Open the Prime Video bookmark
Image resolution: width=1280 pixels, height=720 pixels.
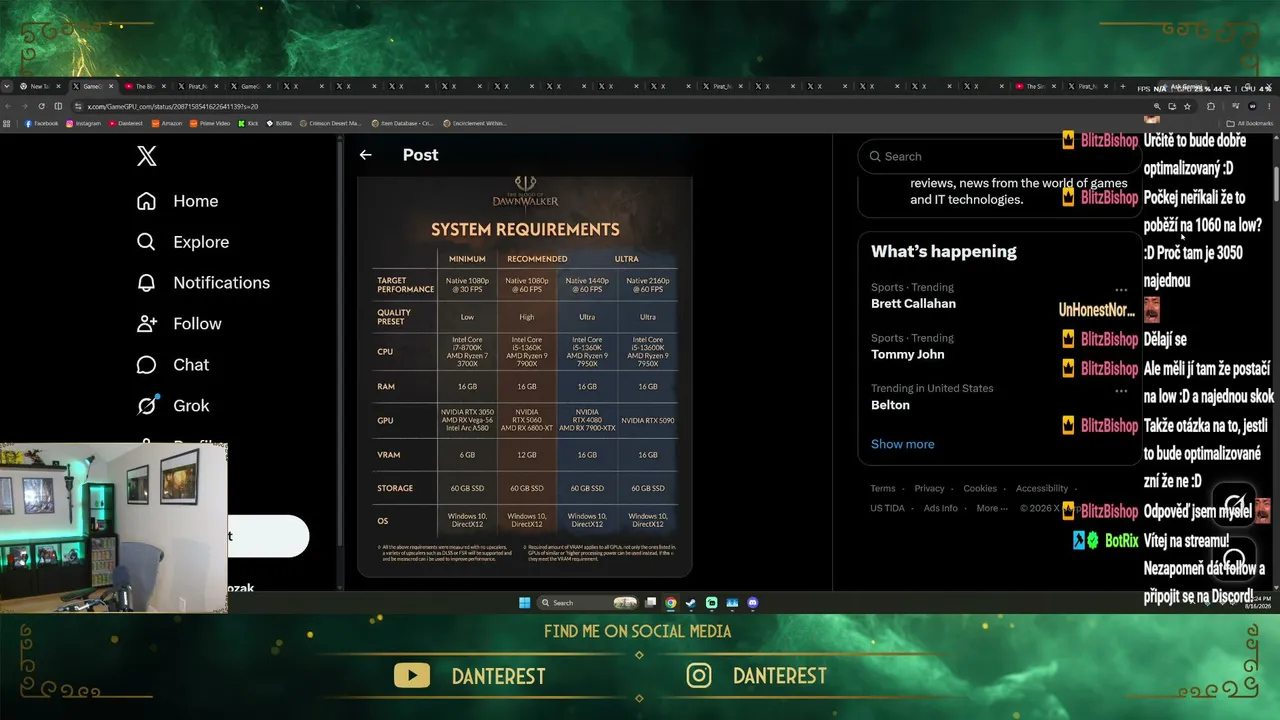click(210, 123)
